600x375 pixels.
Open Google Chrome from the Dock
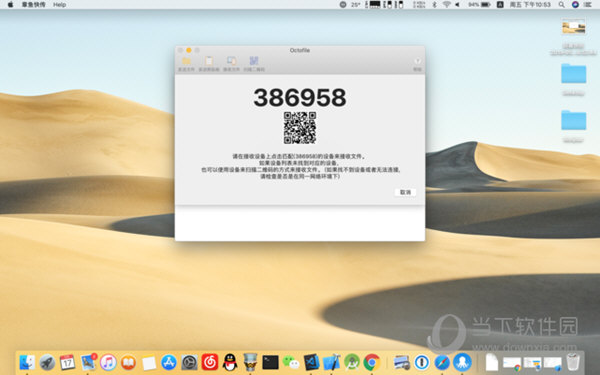(372, 362)
